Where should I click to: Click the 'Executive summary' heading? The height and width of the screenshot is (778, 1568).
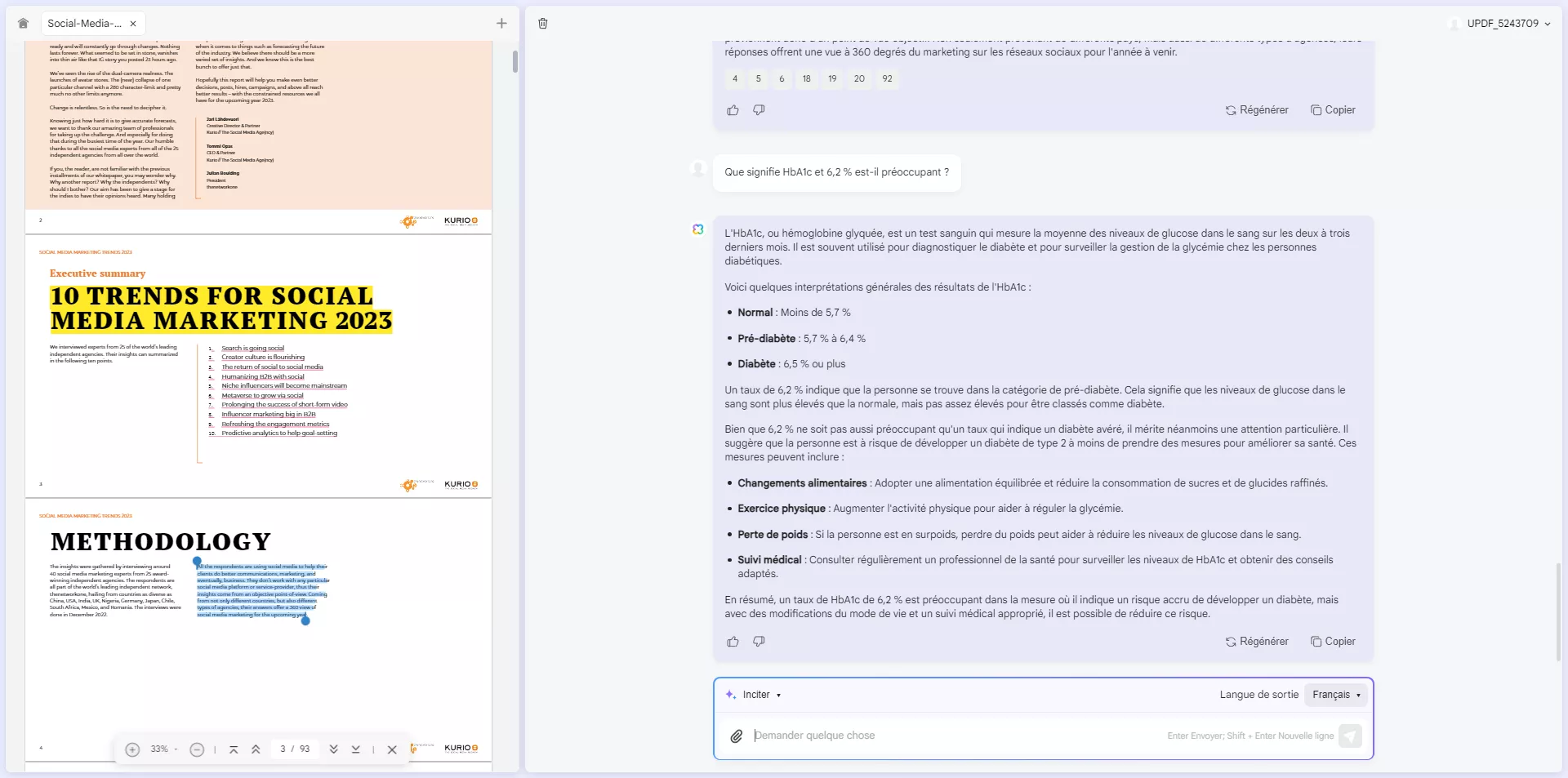[x=97, y=273]
